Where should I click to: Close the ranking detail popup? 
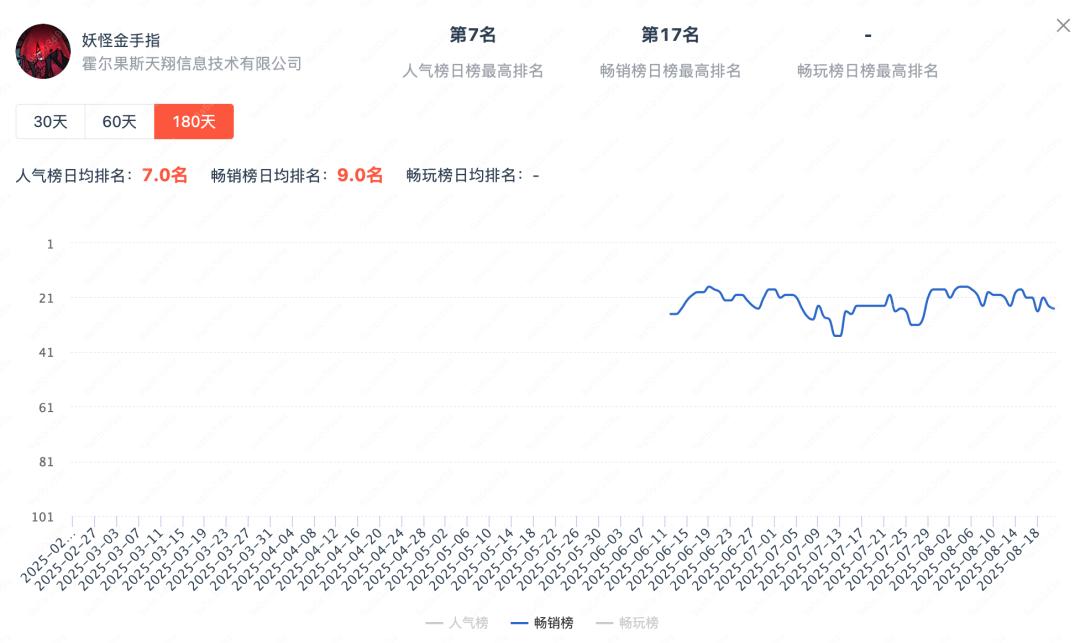tap(1063, 26)
